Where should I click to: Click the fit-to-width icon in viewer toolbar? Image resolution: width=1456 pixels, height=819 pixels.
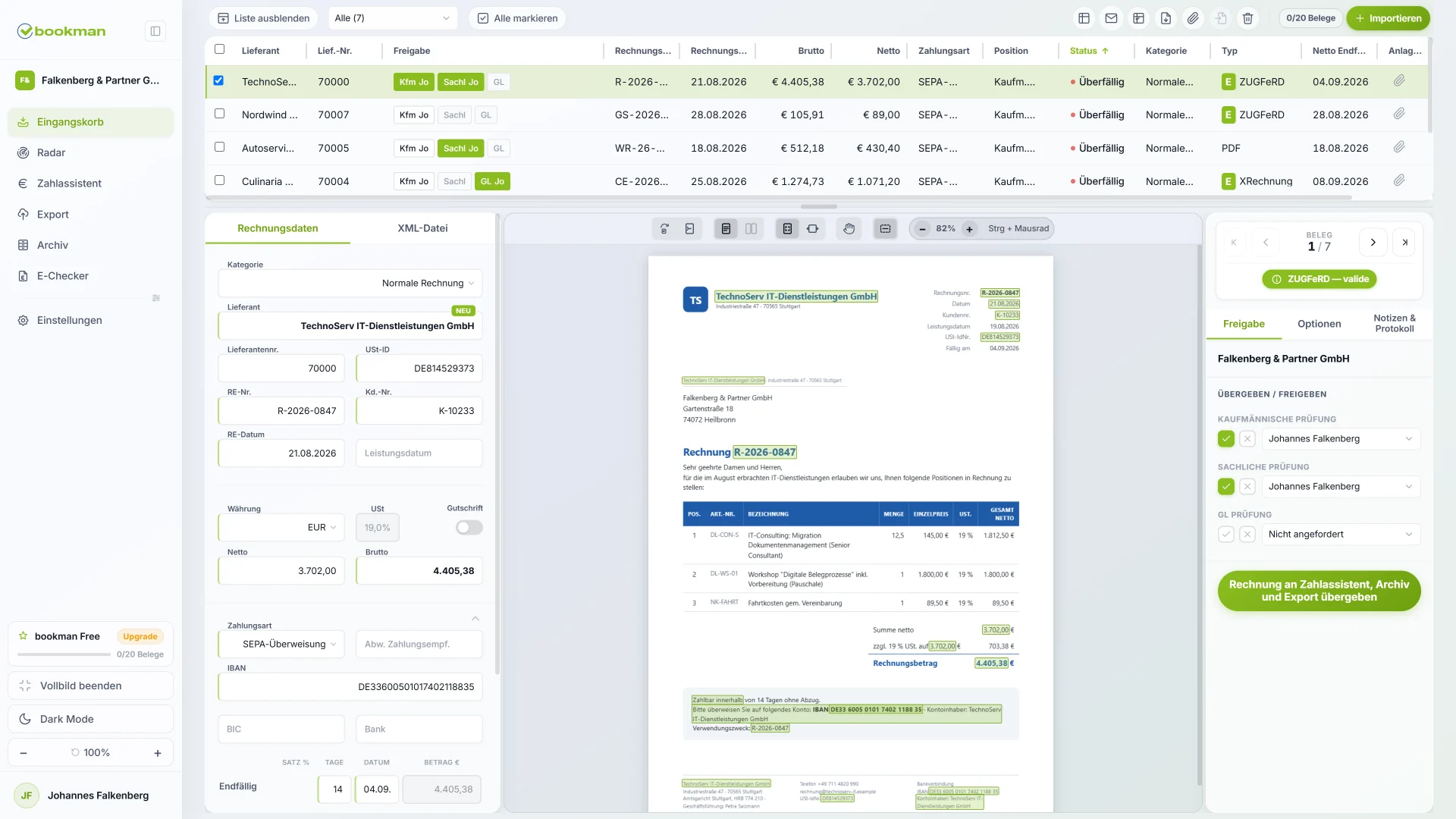(812, 228)
